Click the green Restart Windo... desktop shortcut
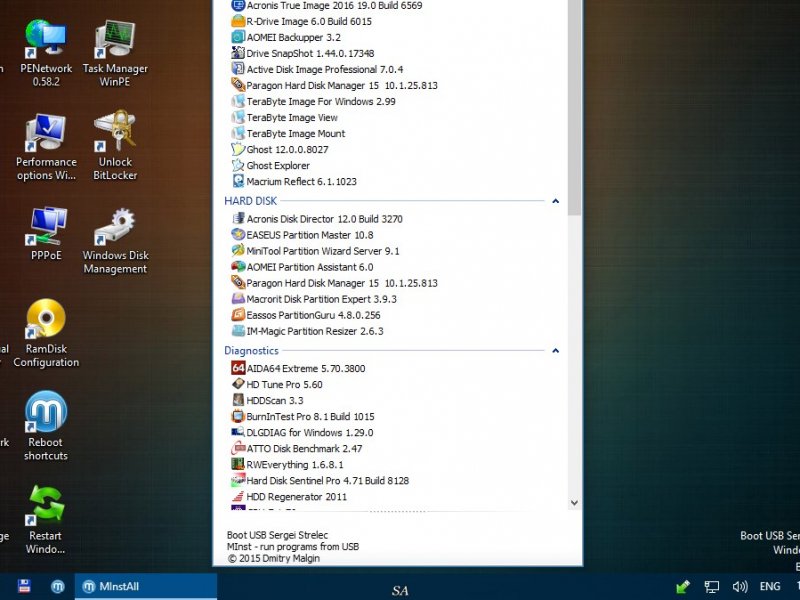 pos(46,520)
